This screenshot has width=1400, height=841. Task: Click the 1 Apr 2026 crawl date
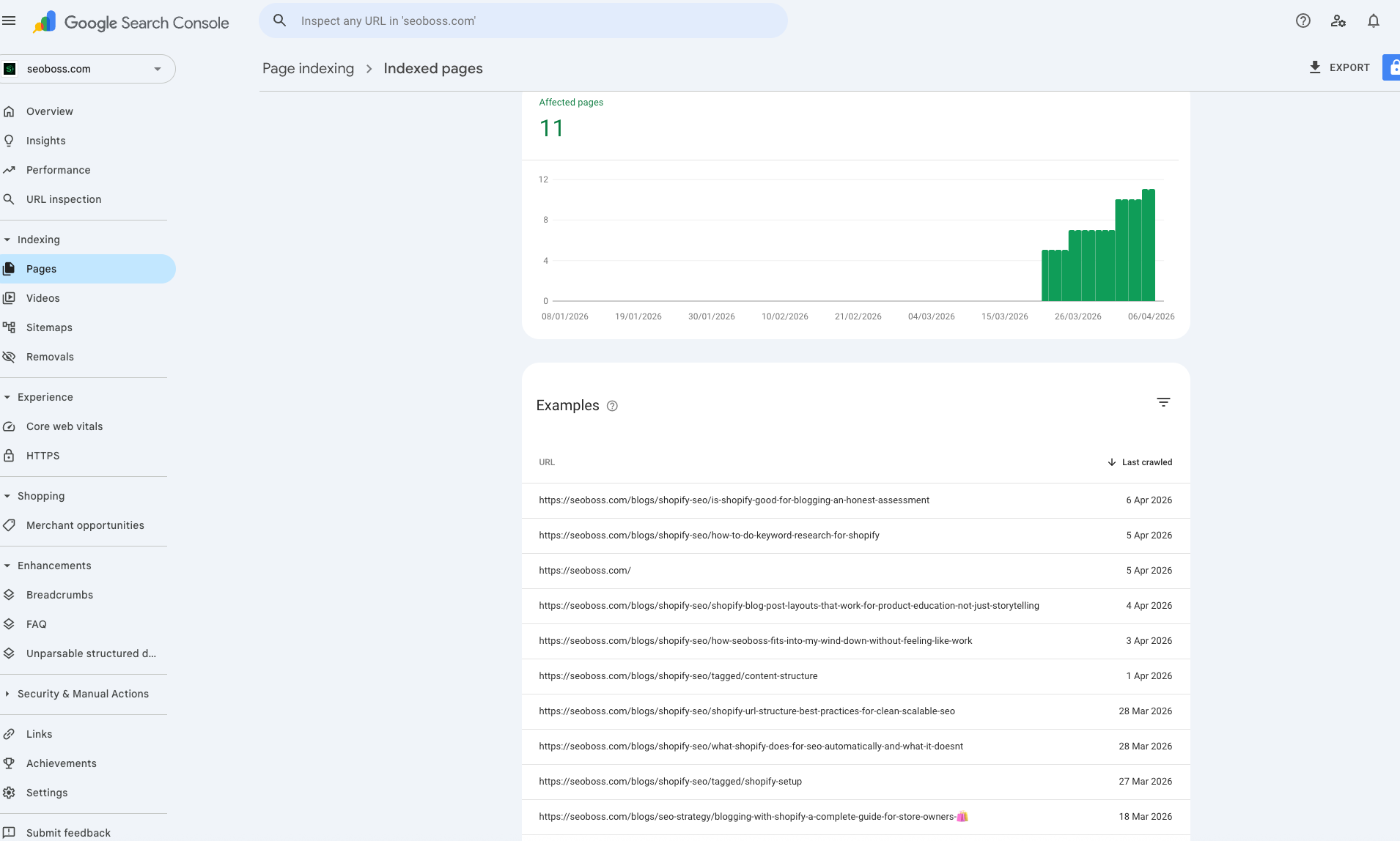pos(1149,676)
